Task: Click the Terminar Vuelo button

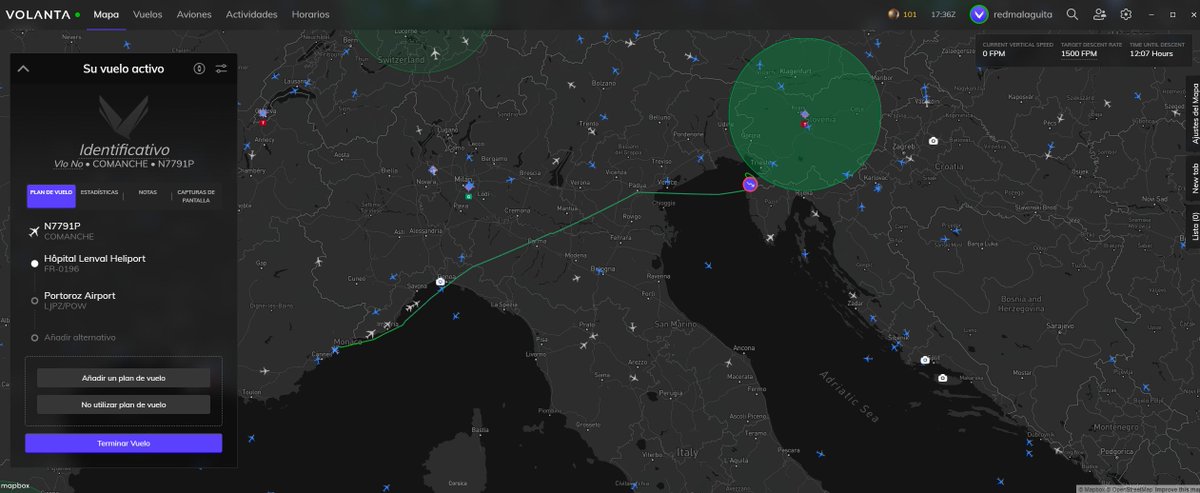Action: 124,443
